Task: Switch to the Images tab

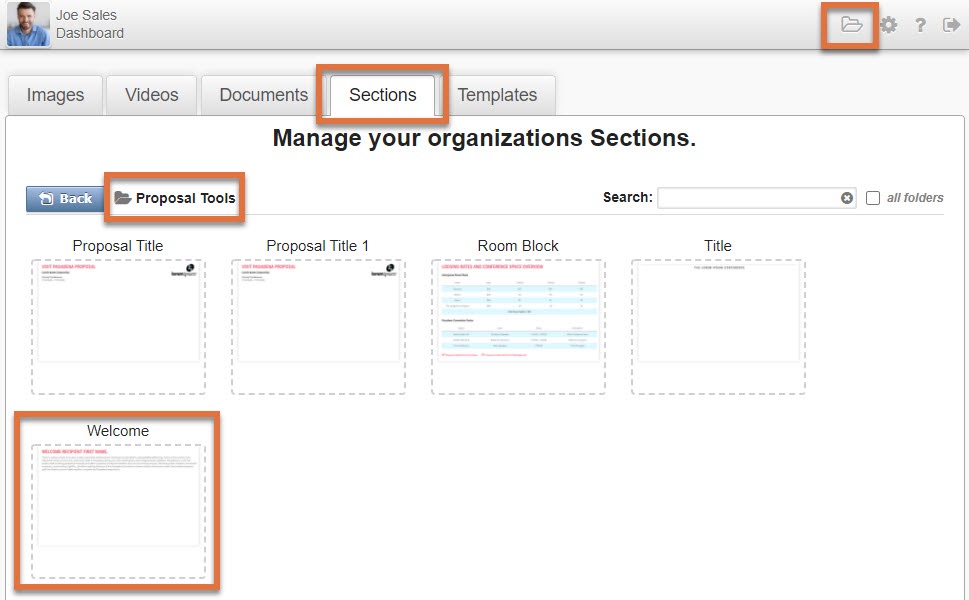Action: pos(55,95)
